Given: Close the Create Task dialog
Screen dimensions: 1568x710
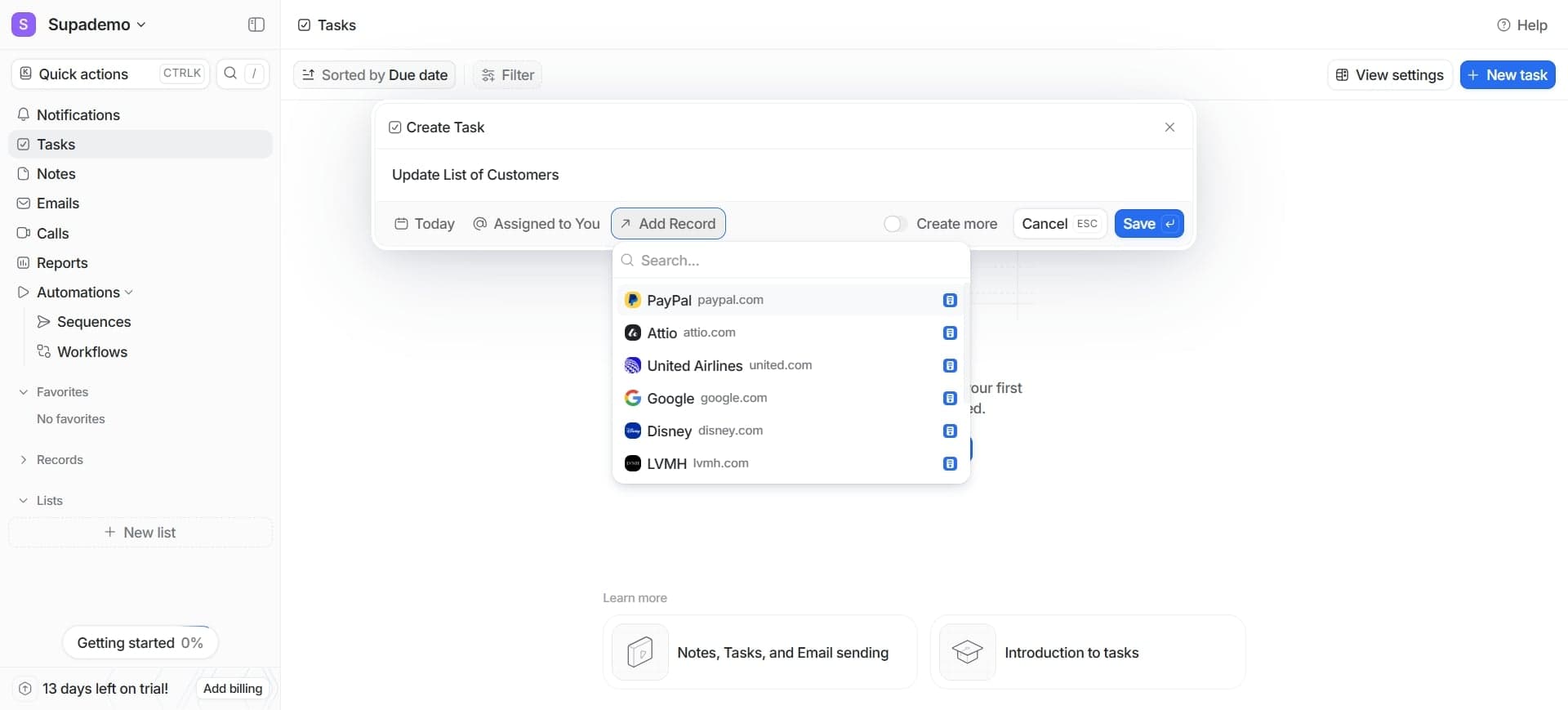Looking at the screenshot, I should point(1169,127).
